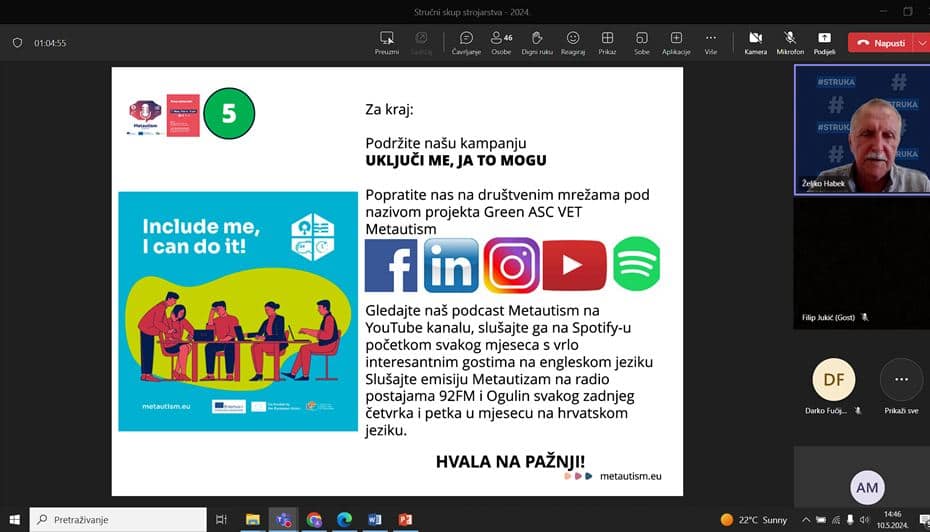Select Željko Habek's video tile
The height and width of the screenshot is (532, 930).
862,130
